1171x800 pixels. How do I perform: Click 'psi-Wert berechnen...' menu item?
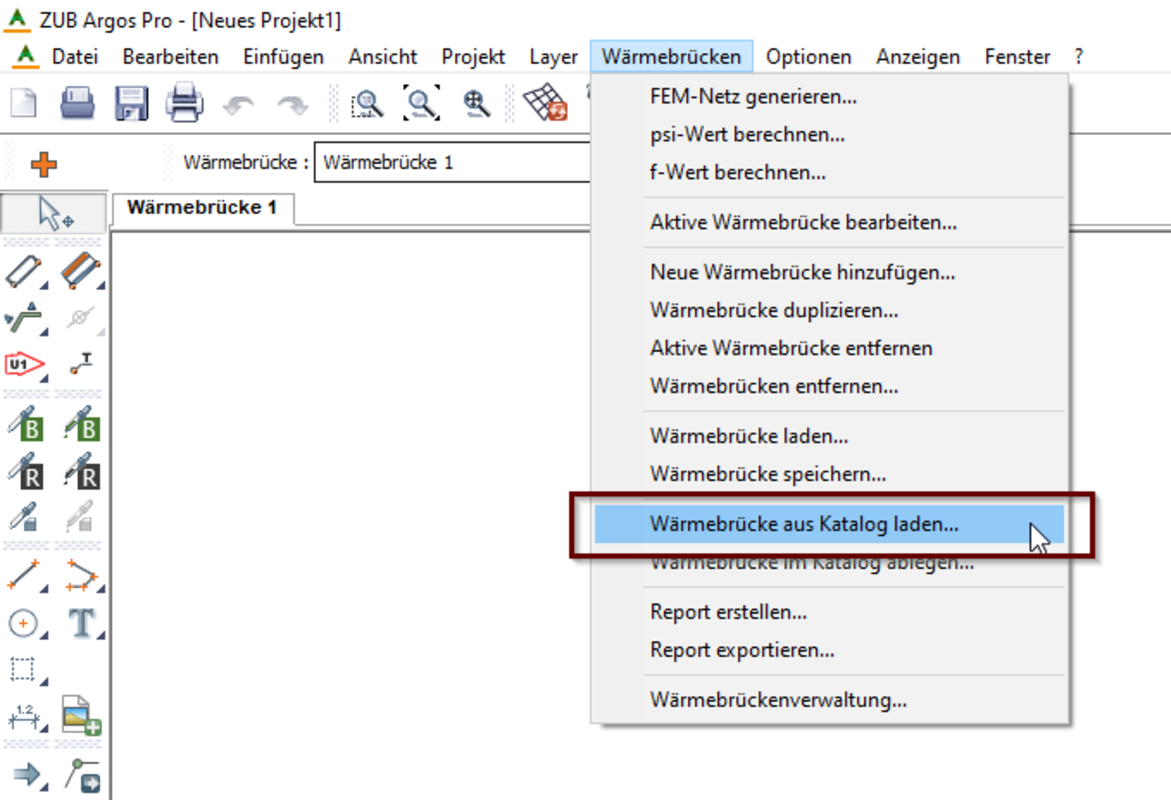tap(747, 134)
